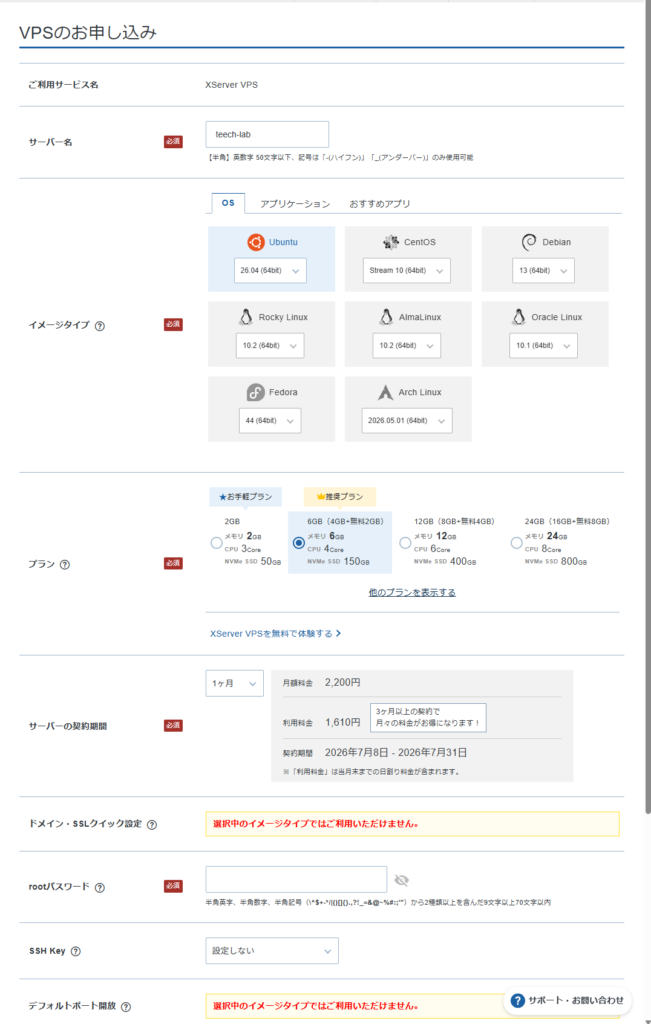
Task: Open help icon next to ドメイン・SSLクイック設定
Action: [x=151, y=825]
